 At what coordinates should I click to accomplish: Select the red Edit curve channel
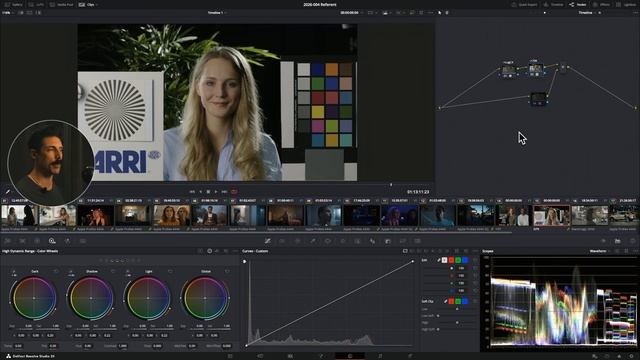451,260
